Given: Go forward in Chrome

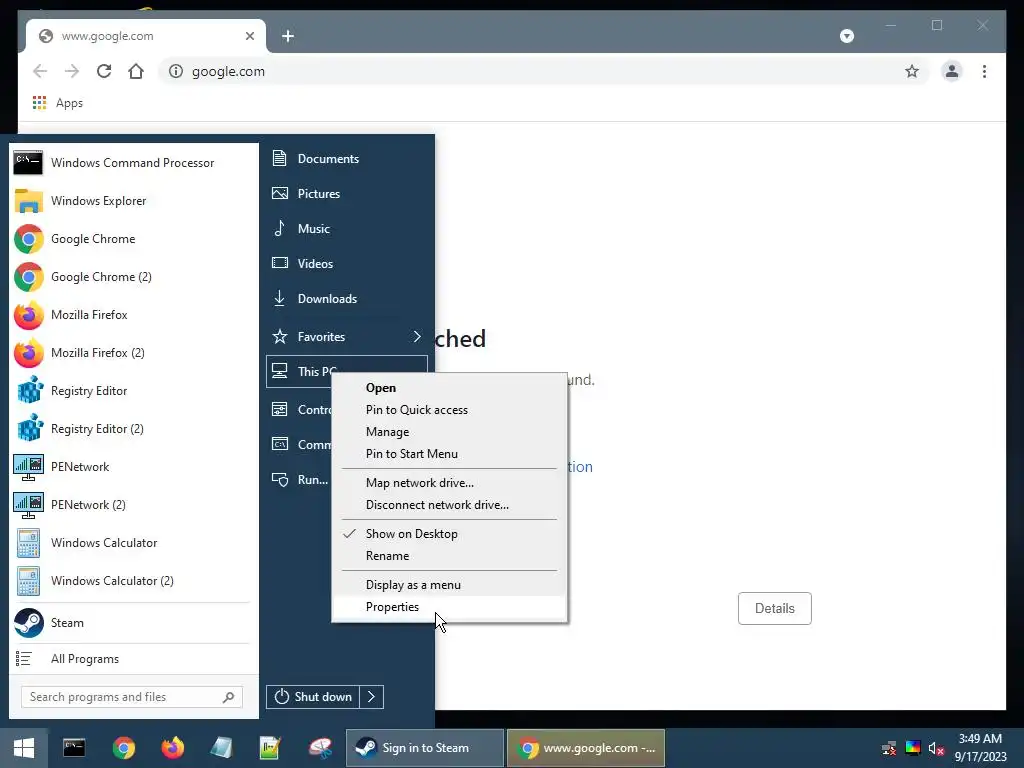Looking at the screenshot, I should pyautogui.click(x=72, y=71).
